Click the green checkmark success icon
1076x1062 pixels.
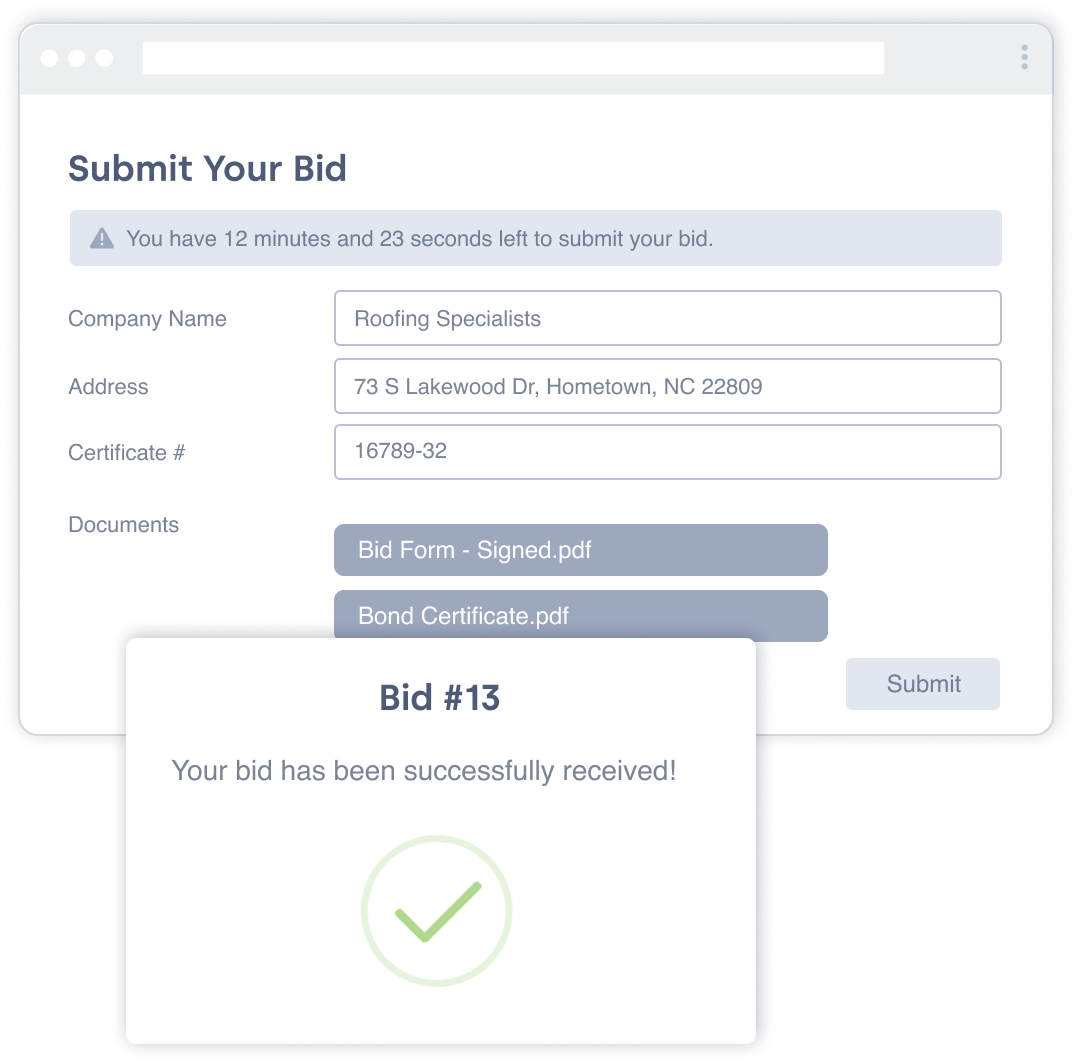click(437, 910)
